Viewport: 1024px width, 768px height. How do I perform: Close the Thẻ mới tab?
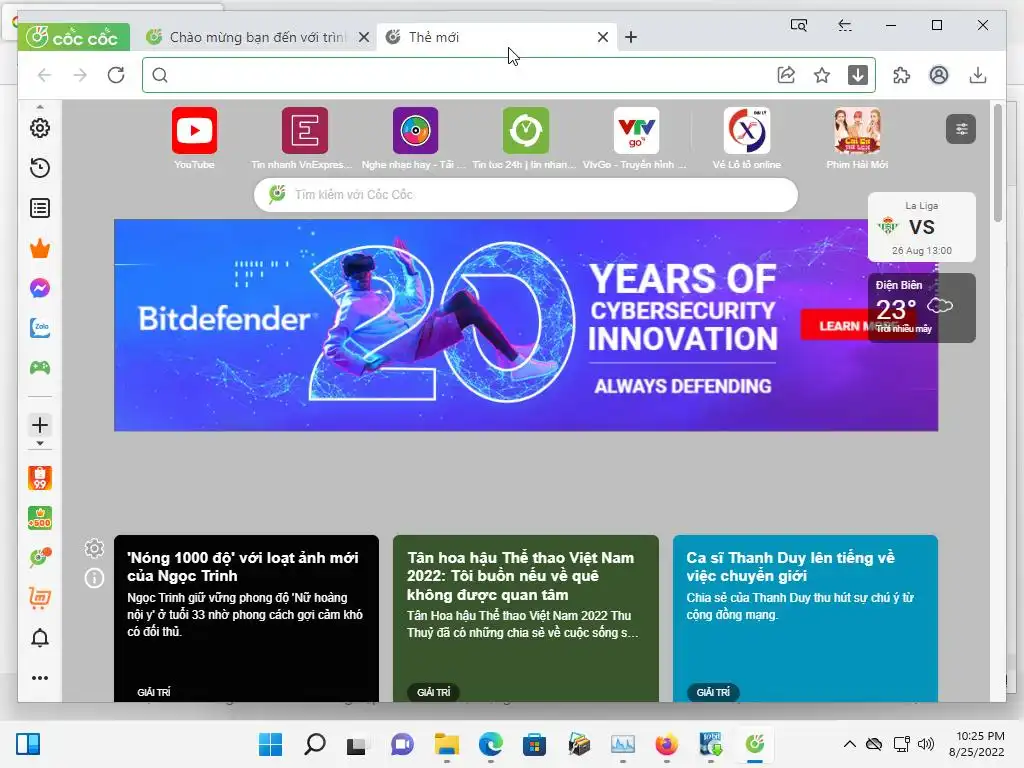pyautogui.click(x=603, y=37)
